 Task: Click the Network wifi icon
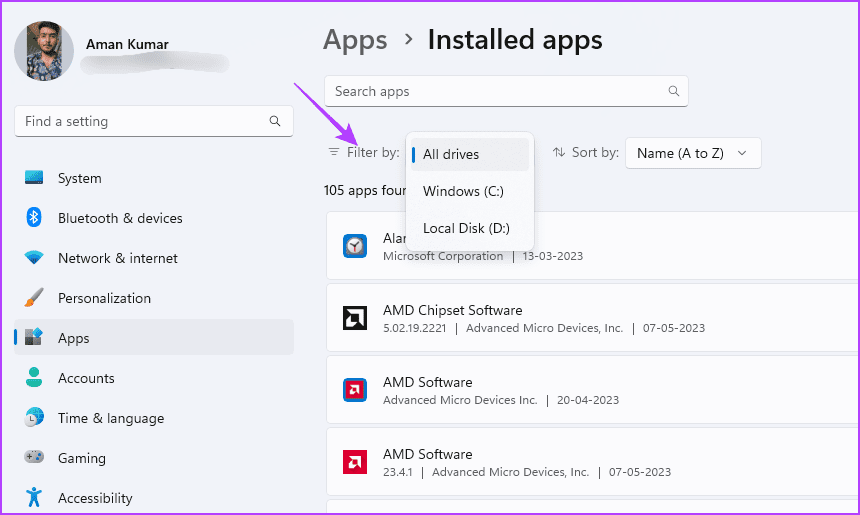pos(34,257)
